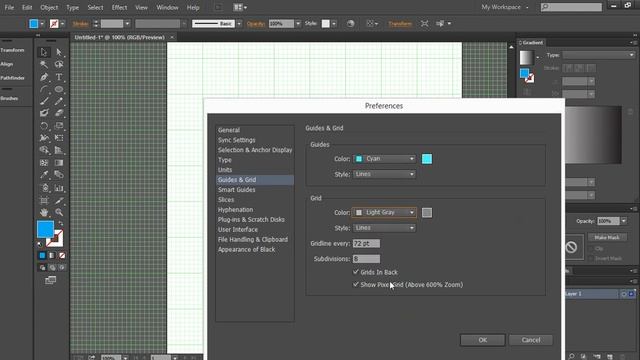This screenshot has height=360, width=640.
Task: Select the Symbol Sprayer tool
Action: [44, 188]
